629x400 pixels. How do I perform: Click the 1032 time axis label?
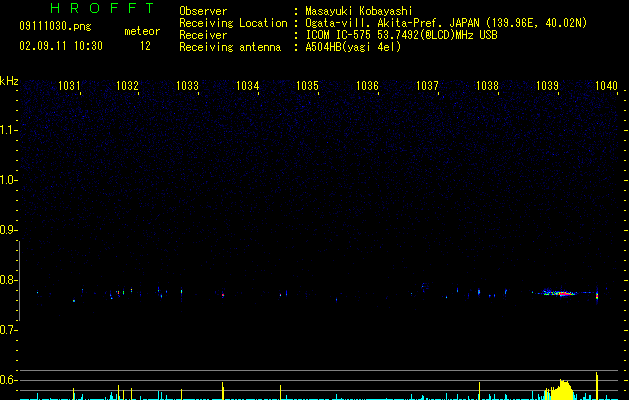(127, 86)
